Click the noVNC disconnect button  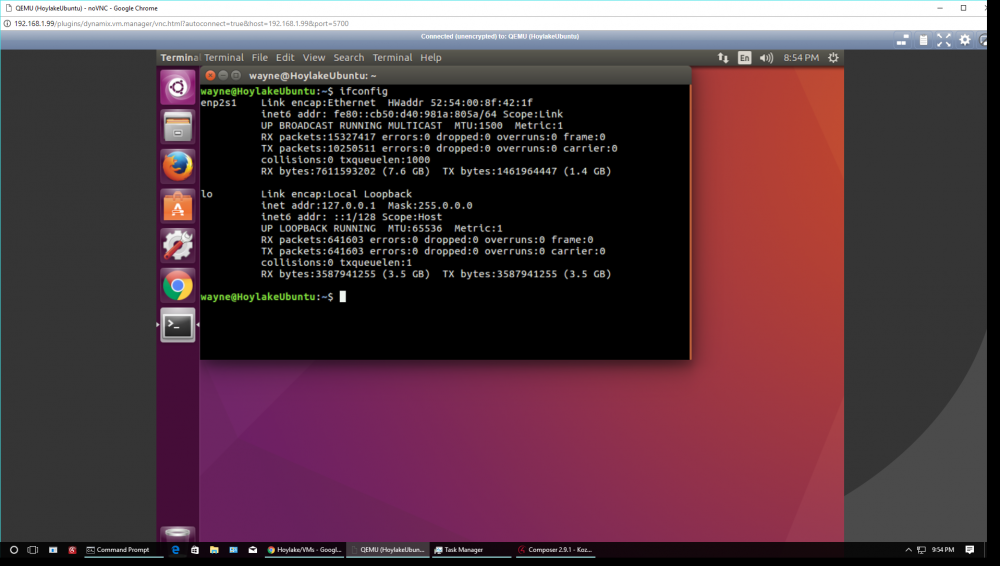[983, 40]
